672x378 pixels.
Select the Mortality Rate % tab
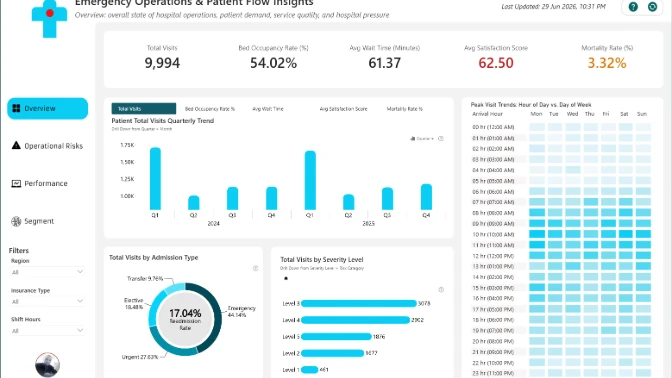405,109
